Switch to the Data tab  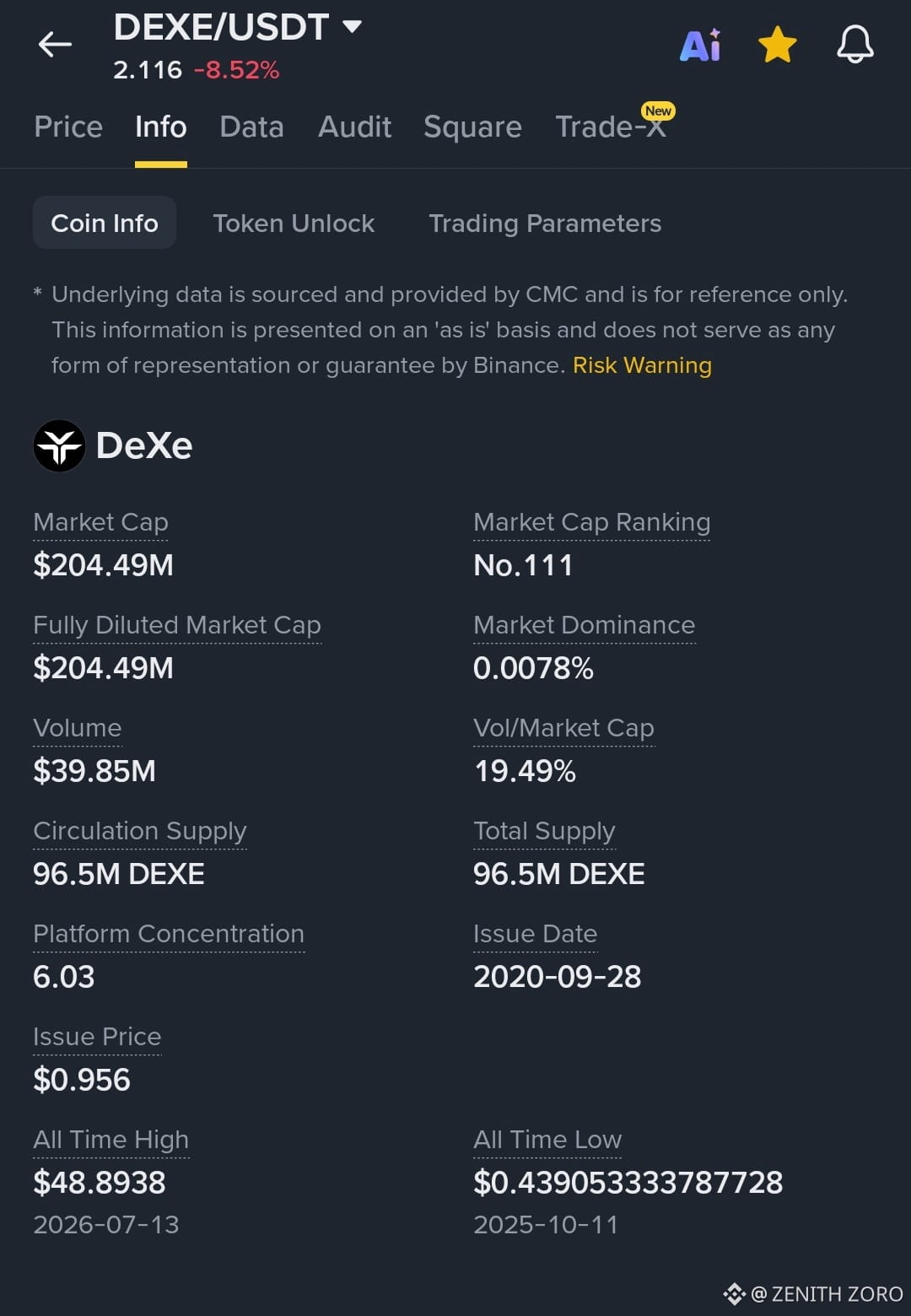pyautogui.click(x=251, y=127)
